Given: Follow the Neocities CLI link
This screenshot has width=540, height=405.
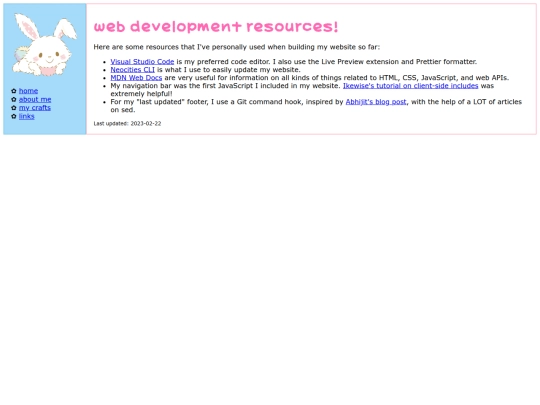Looking at the screenshot, I should coord(132,70).
